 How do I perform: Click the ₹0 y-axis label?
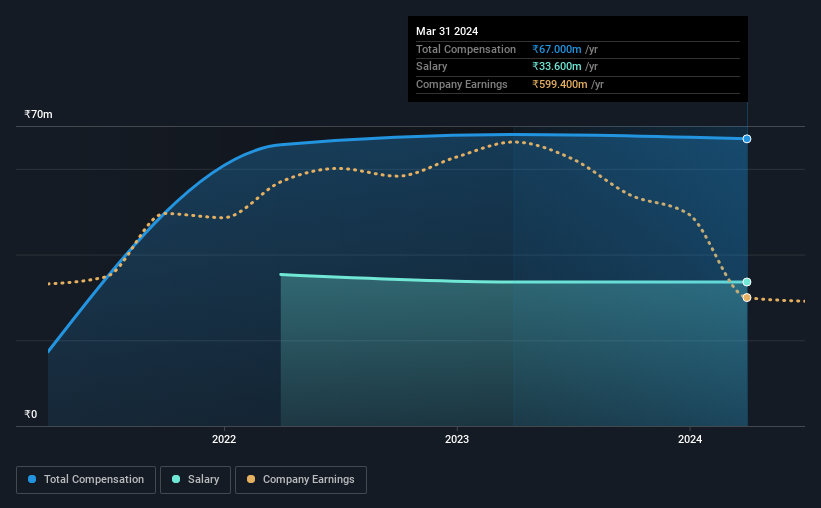click(x=30, y=414)
